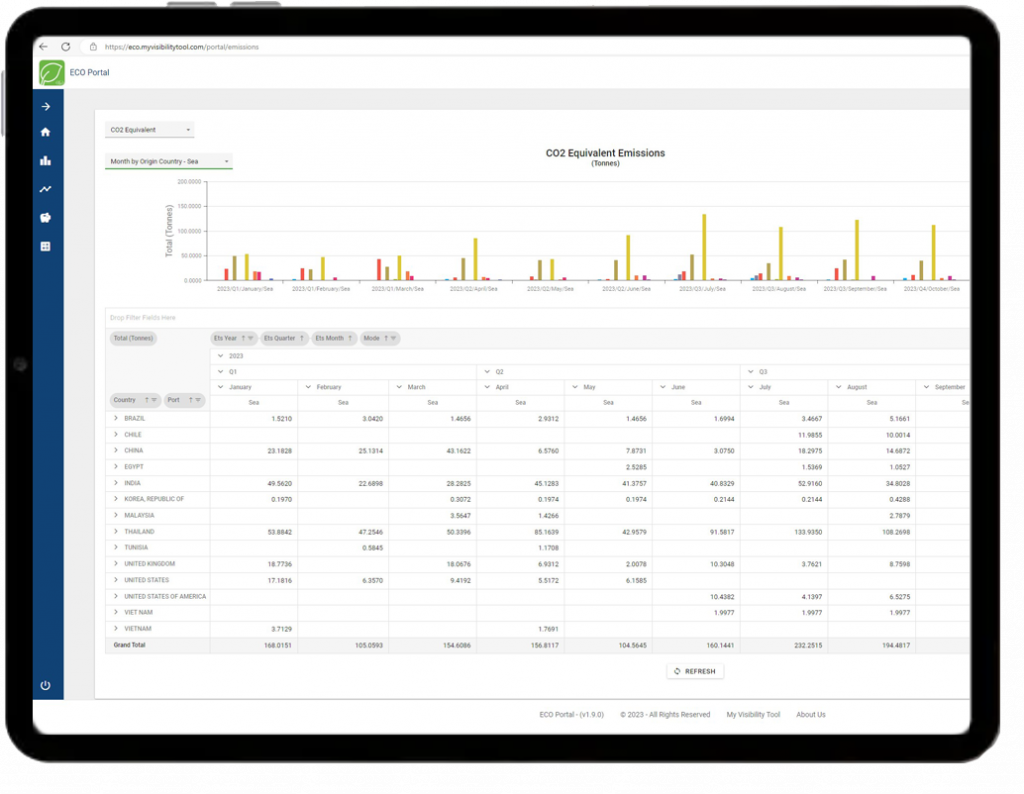Click the REFRESH button

pyautogui.click(x=695, y=671)
